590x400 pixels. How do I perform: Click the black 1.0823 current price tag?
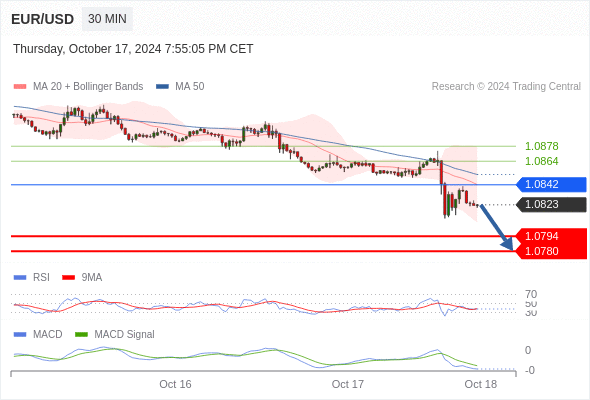pyautogui.click(x=551, y=204)
